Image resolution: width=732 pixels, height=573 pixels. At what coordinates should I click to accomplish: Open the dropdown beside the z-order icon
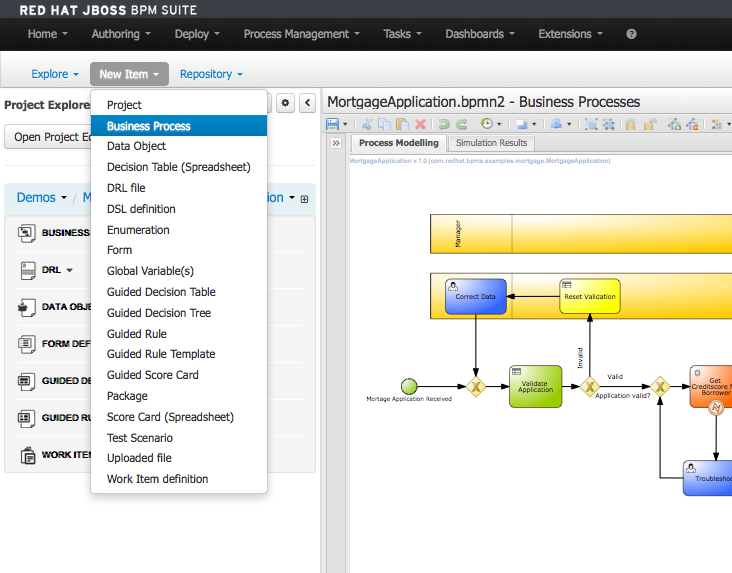click(534, 124)
